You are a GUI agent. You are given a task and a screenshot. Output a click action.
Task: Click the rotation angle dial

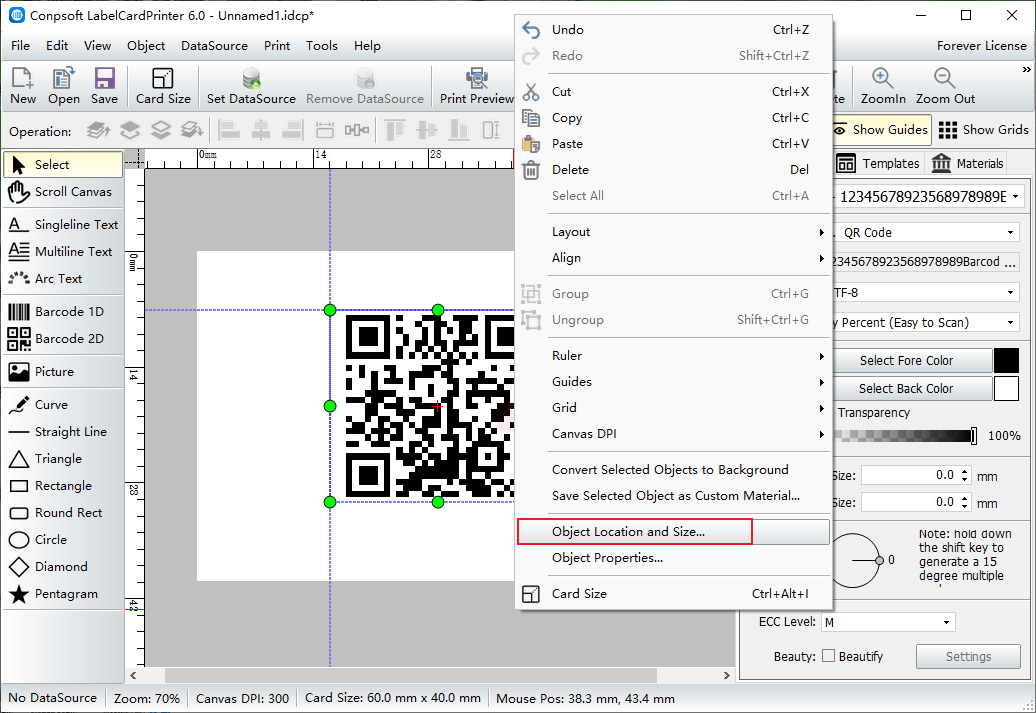(855, 560)
